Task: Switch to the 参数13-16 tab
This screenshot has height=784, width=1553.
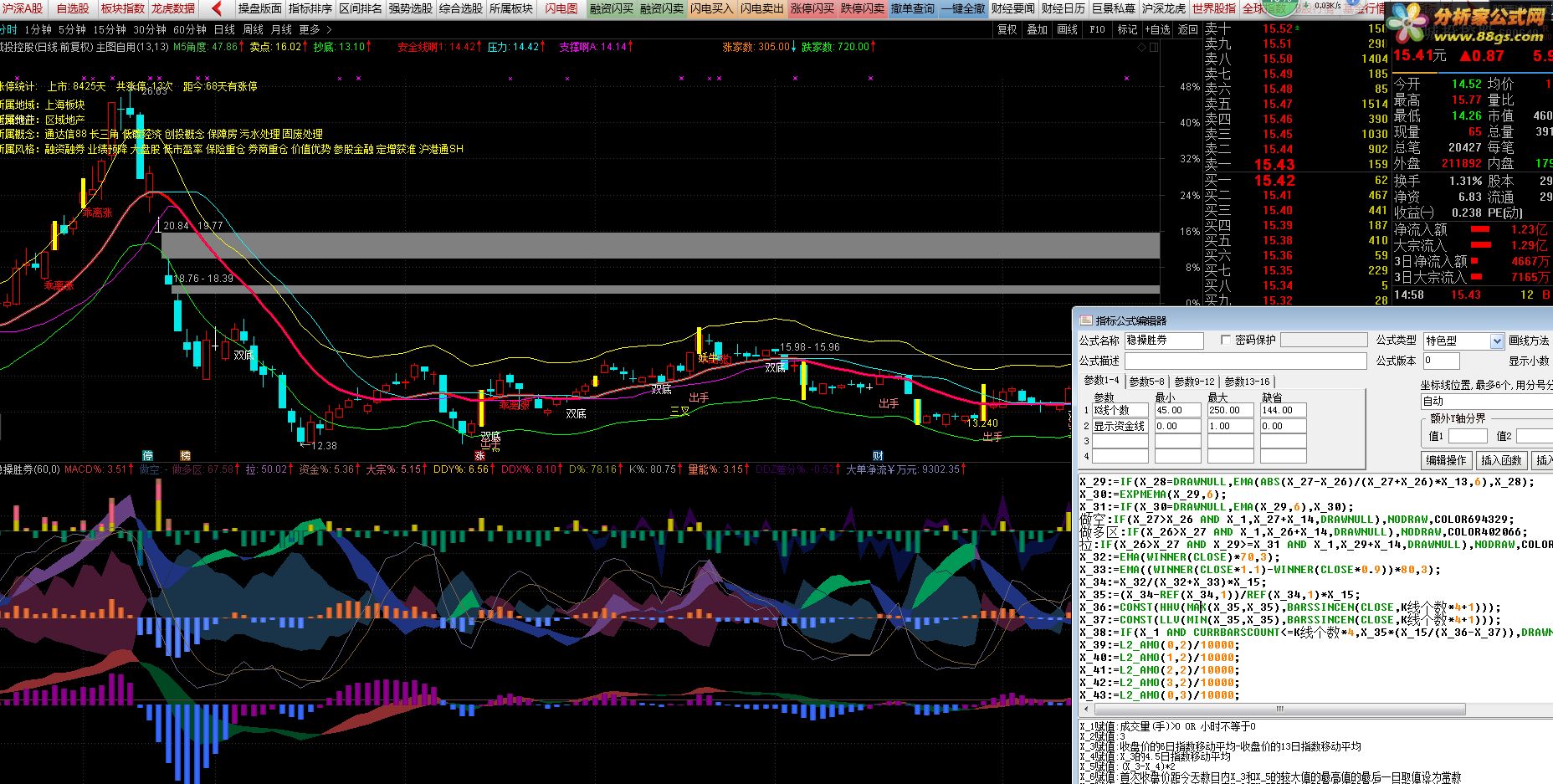Action: [x=1247, y=382]
